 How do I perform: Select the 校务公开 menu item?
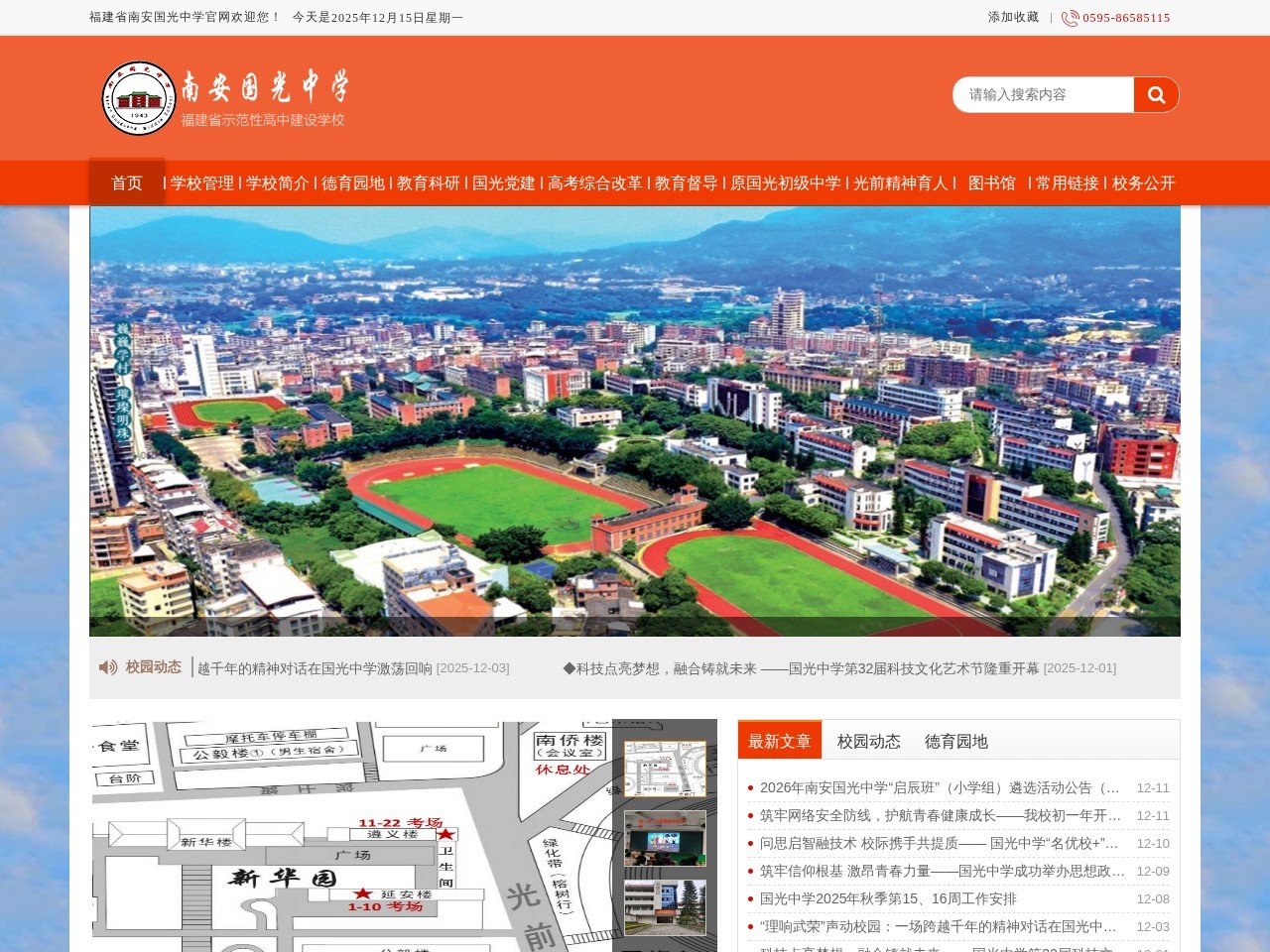click(1143, 183)
